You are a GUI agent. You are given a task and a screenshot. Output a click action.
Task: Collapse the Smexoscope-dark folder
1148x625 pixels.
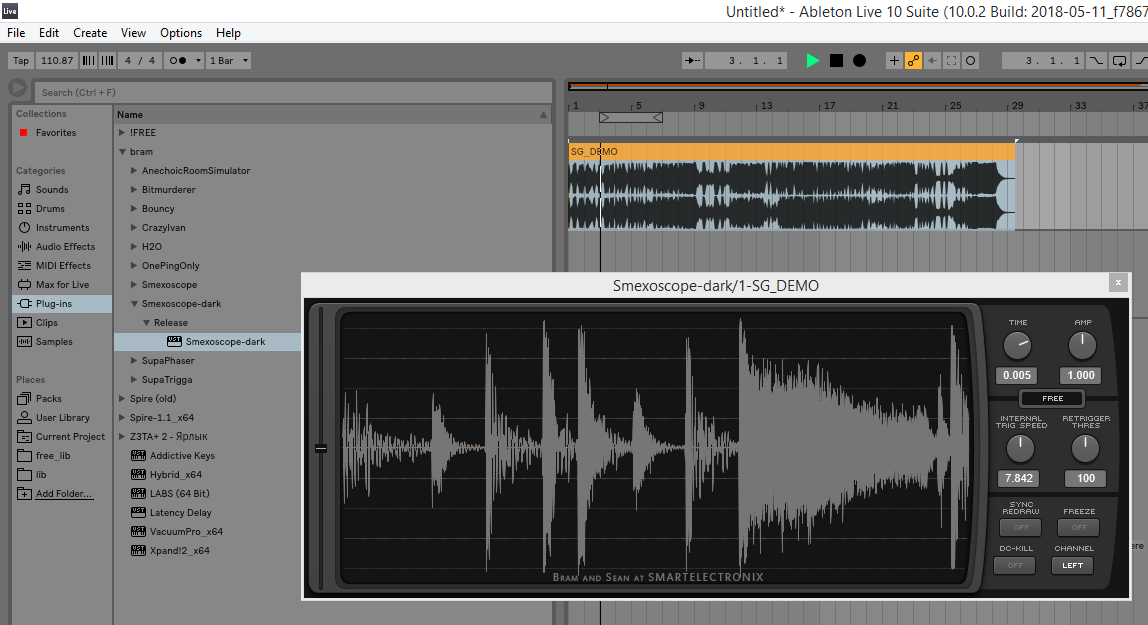click(134, 304)
